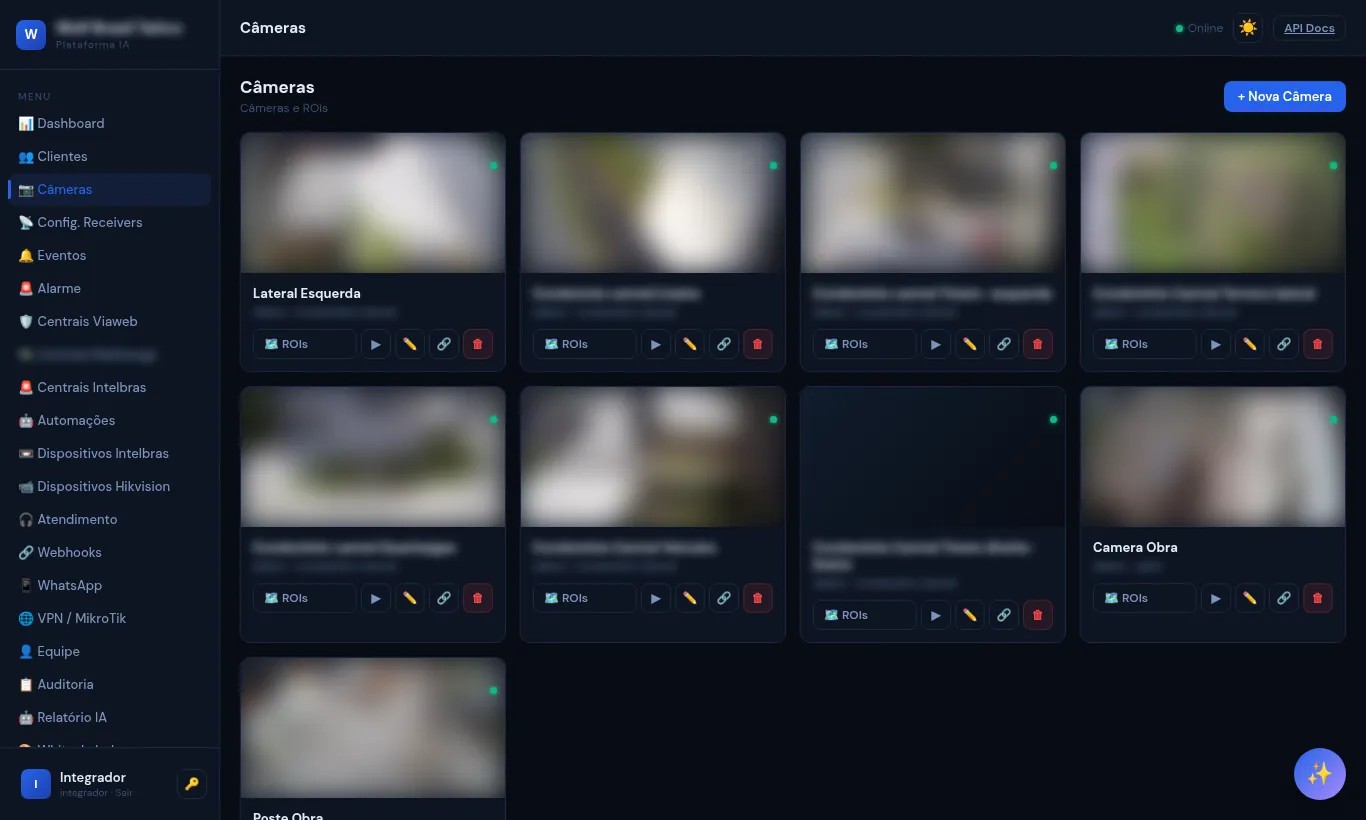The image size is (1366, 820).
Task: Click link icon on Camera Obra card
Action: [1284, 598]
